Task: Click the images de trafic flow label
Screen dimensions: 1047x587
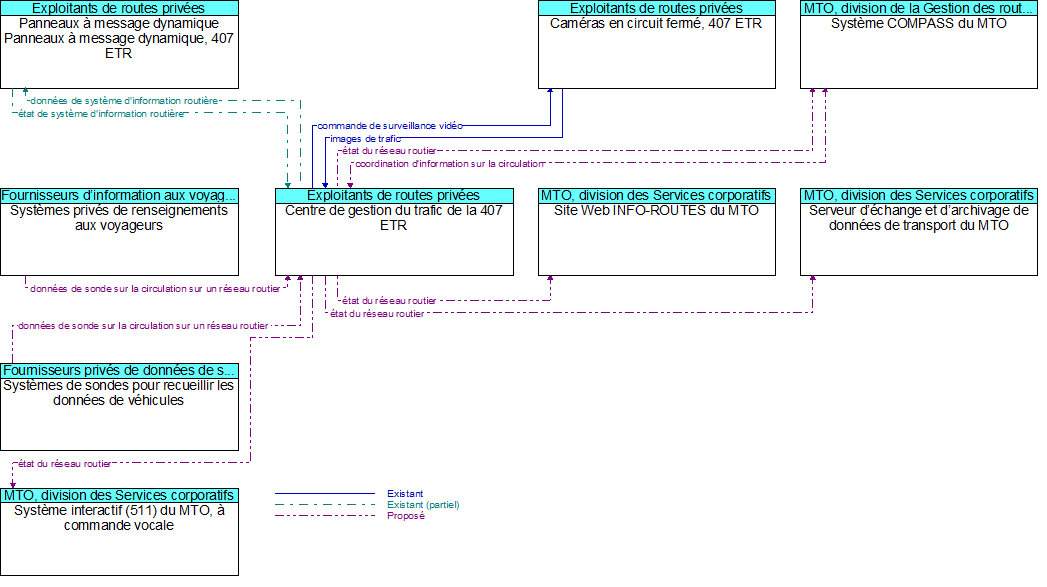Action: pos(365,138)
